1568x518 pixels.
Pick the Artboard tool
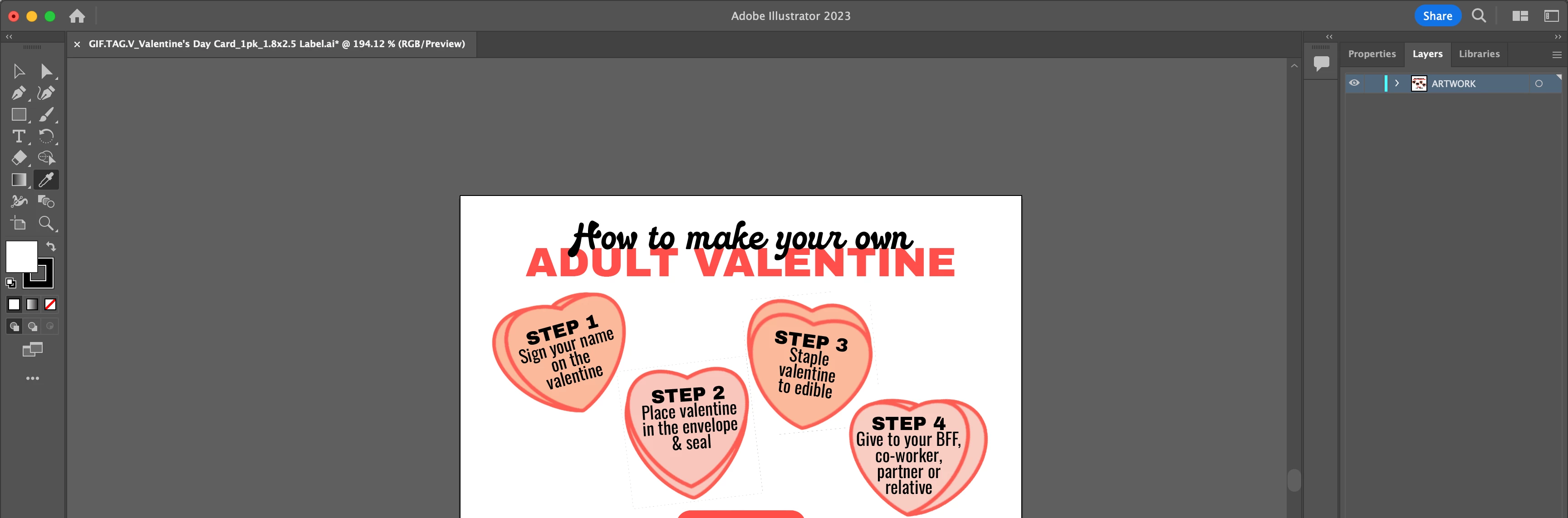pos(19,223)
